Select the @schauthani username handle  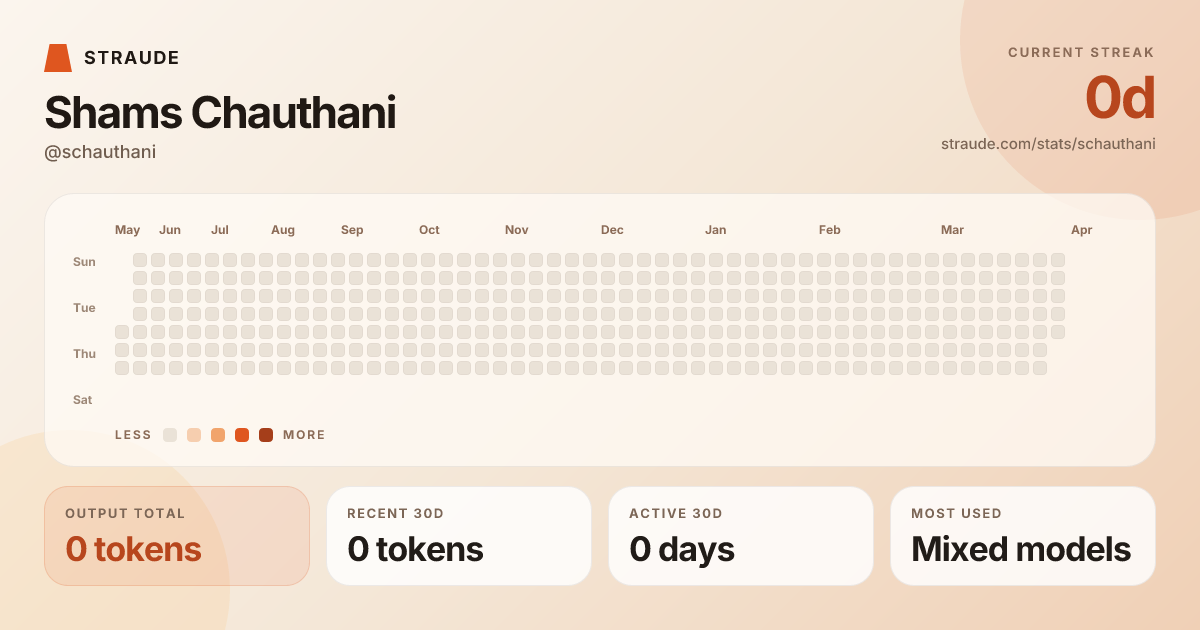(100, 152)
